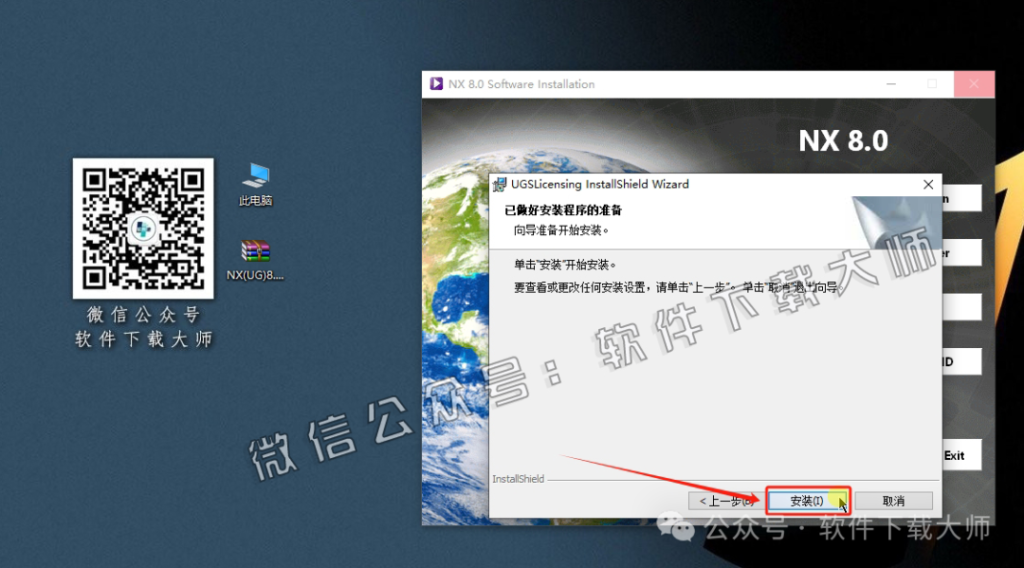Image resolution: width=1024 pixels, height=568 pixels.
Task: Open the 此电脑 desktop icon
Action: (x=255, y=185)
